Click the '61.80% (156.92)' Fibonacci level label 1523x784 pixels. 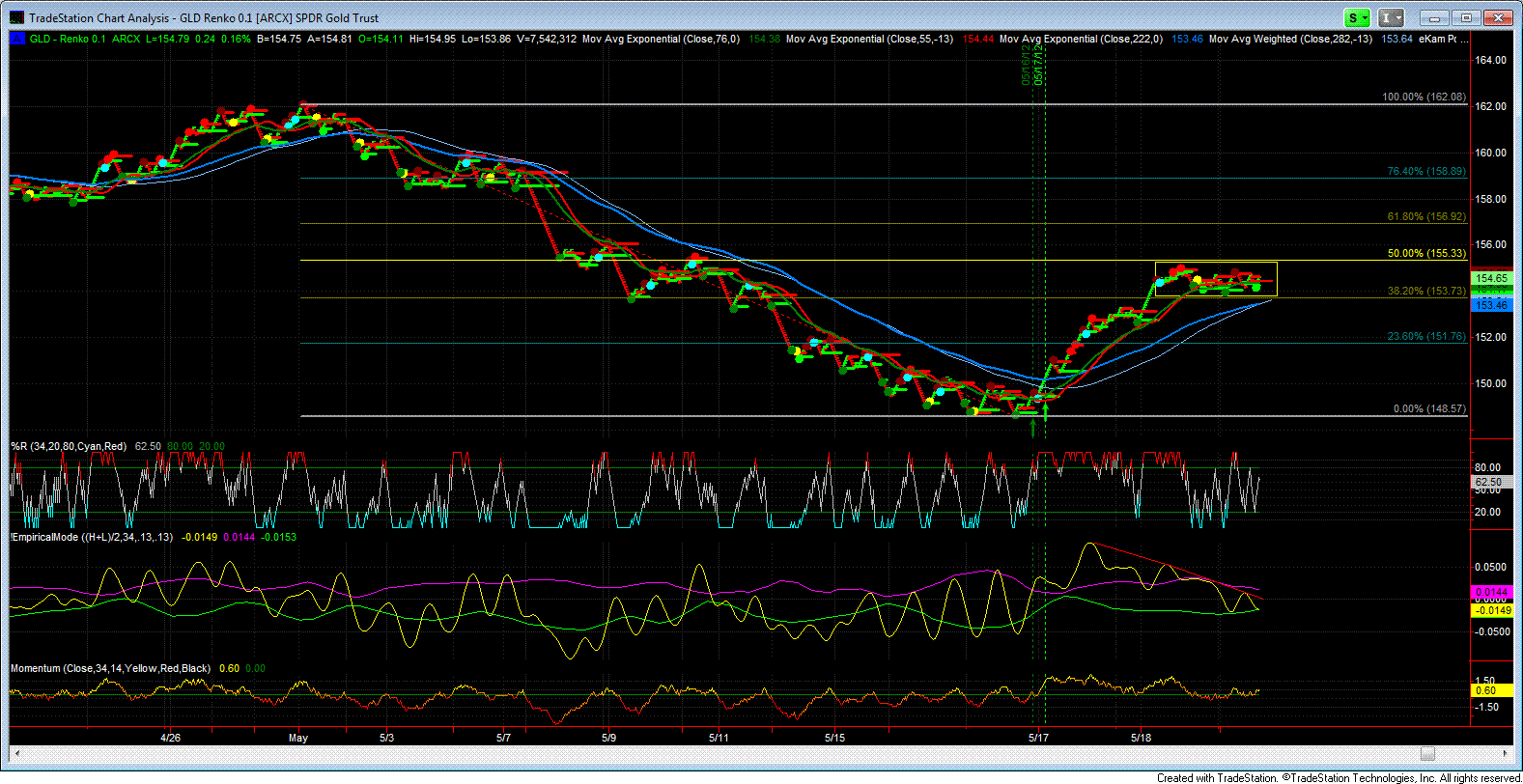pos(1426,216)
